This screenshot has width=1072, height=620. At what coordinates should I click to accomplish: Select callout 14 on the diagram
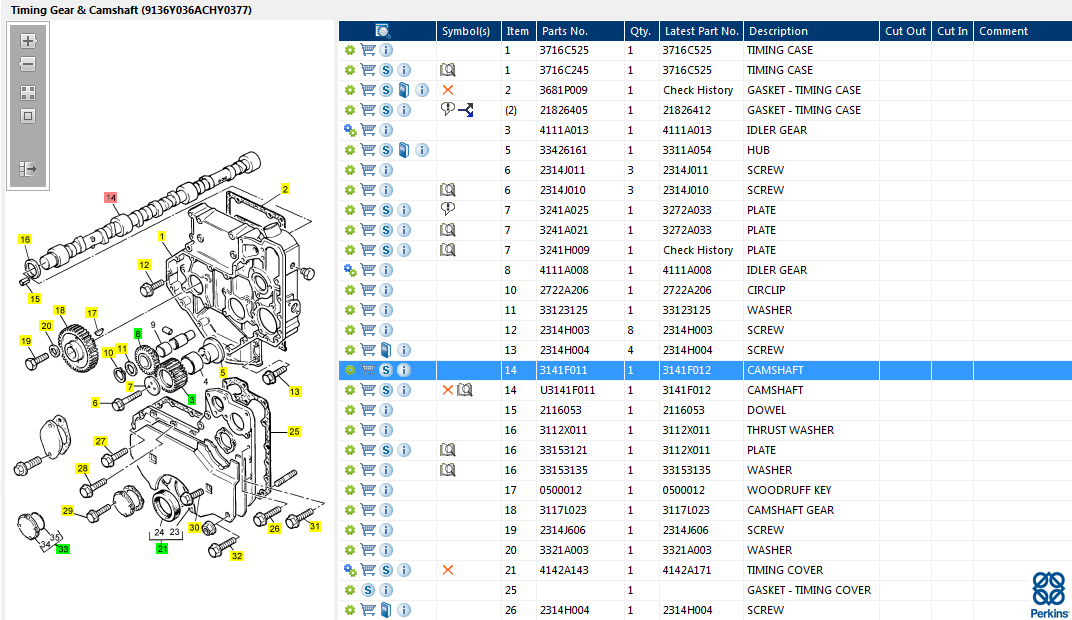point(111,198)
